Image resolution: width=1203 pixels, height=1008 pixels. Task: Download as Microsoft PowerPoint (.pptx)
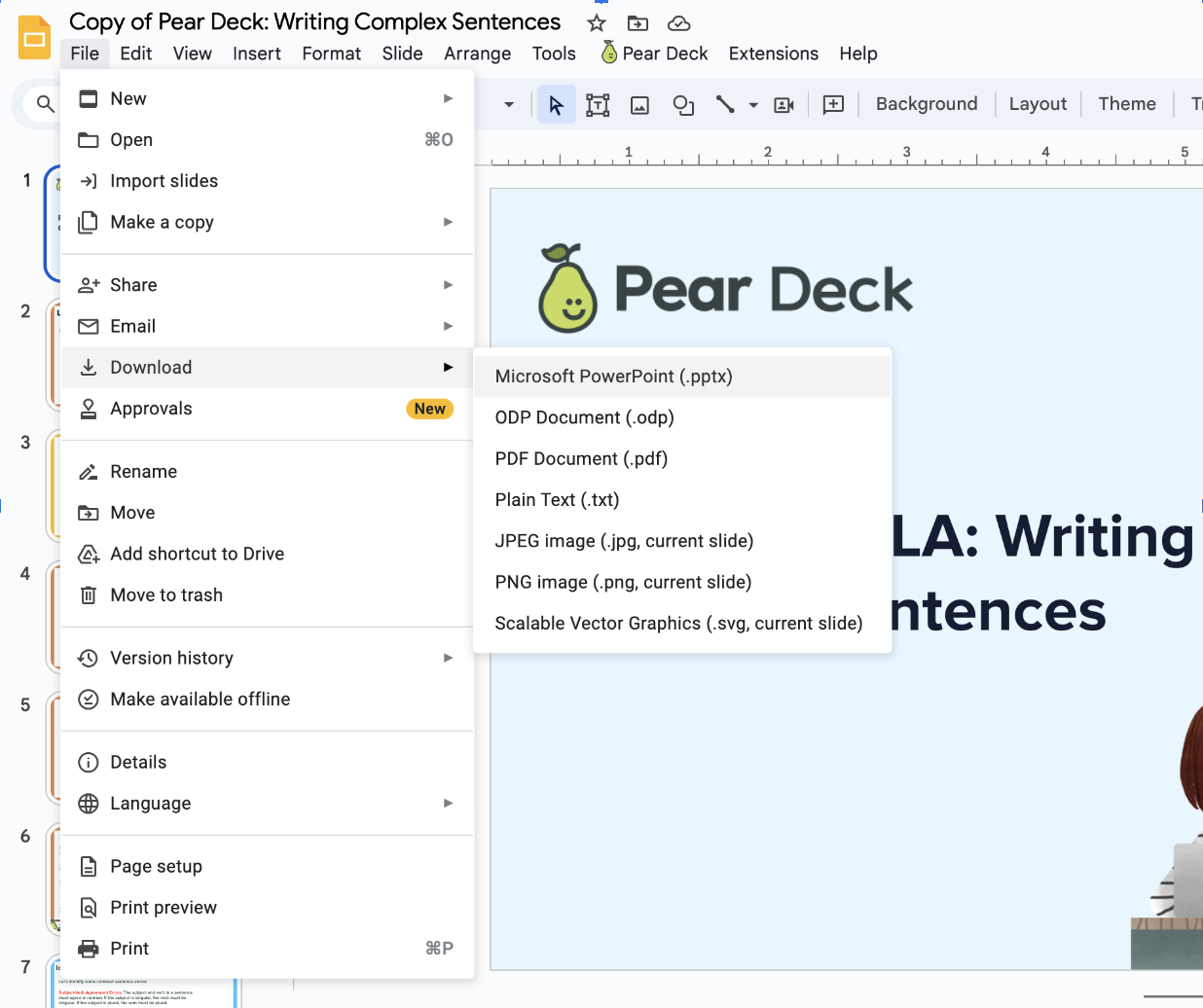click(x=614, y=376)
